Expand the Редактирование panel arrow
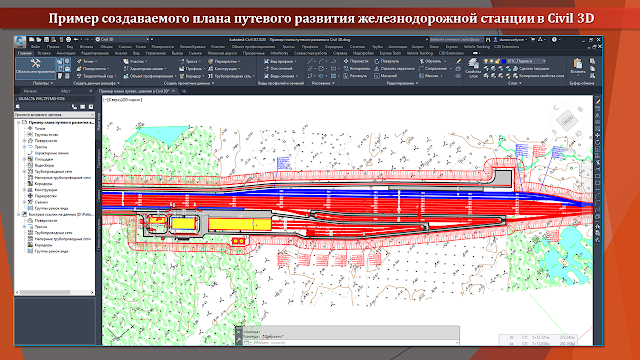 point(417,83)
